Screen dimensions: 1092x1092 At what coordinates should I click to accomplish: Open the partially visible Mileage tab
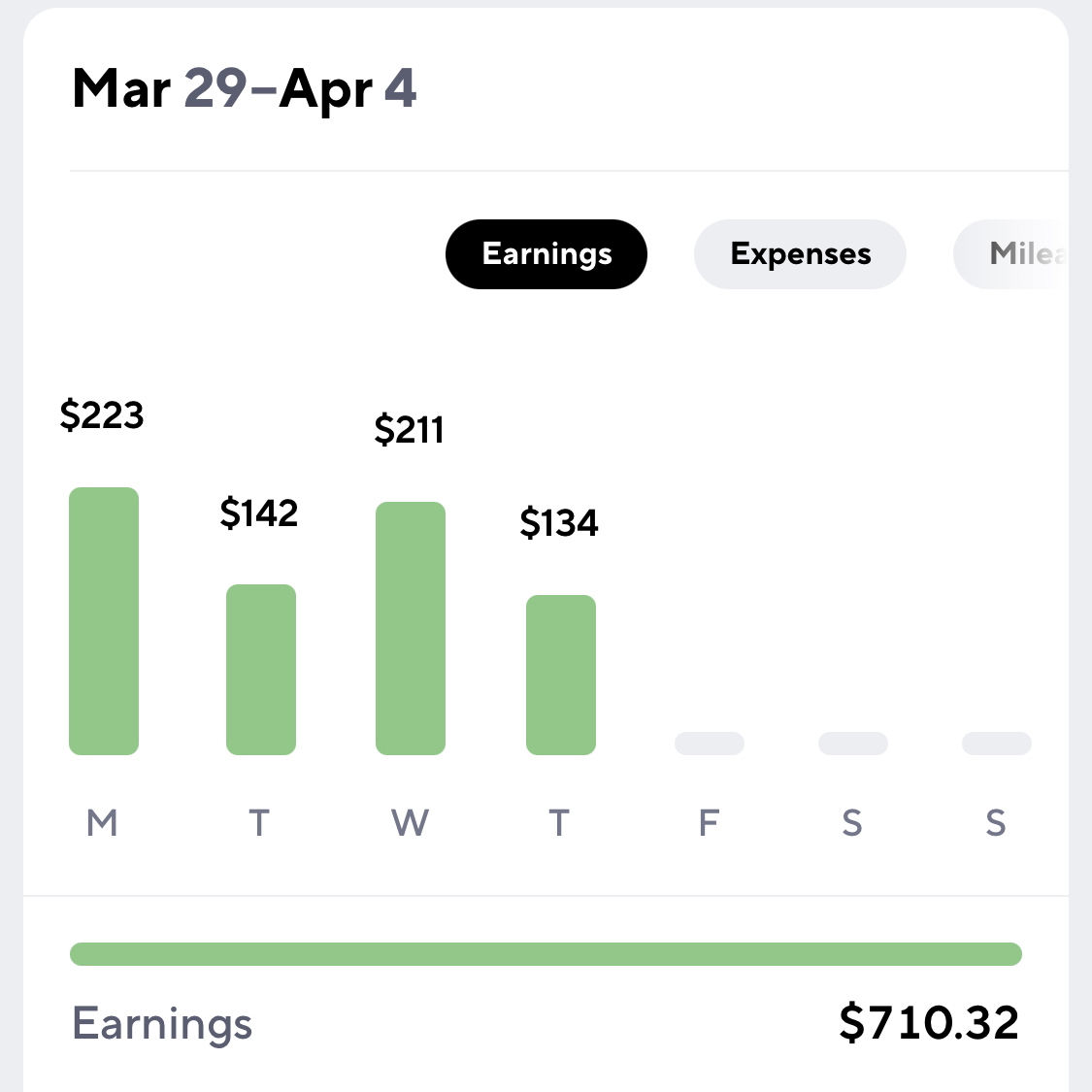(1010, 254)
